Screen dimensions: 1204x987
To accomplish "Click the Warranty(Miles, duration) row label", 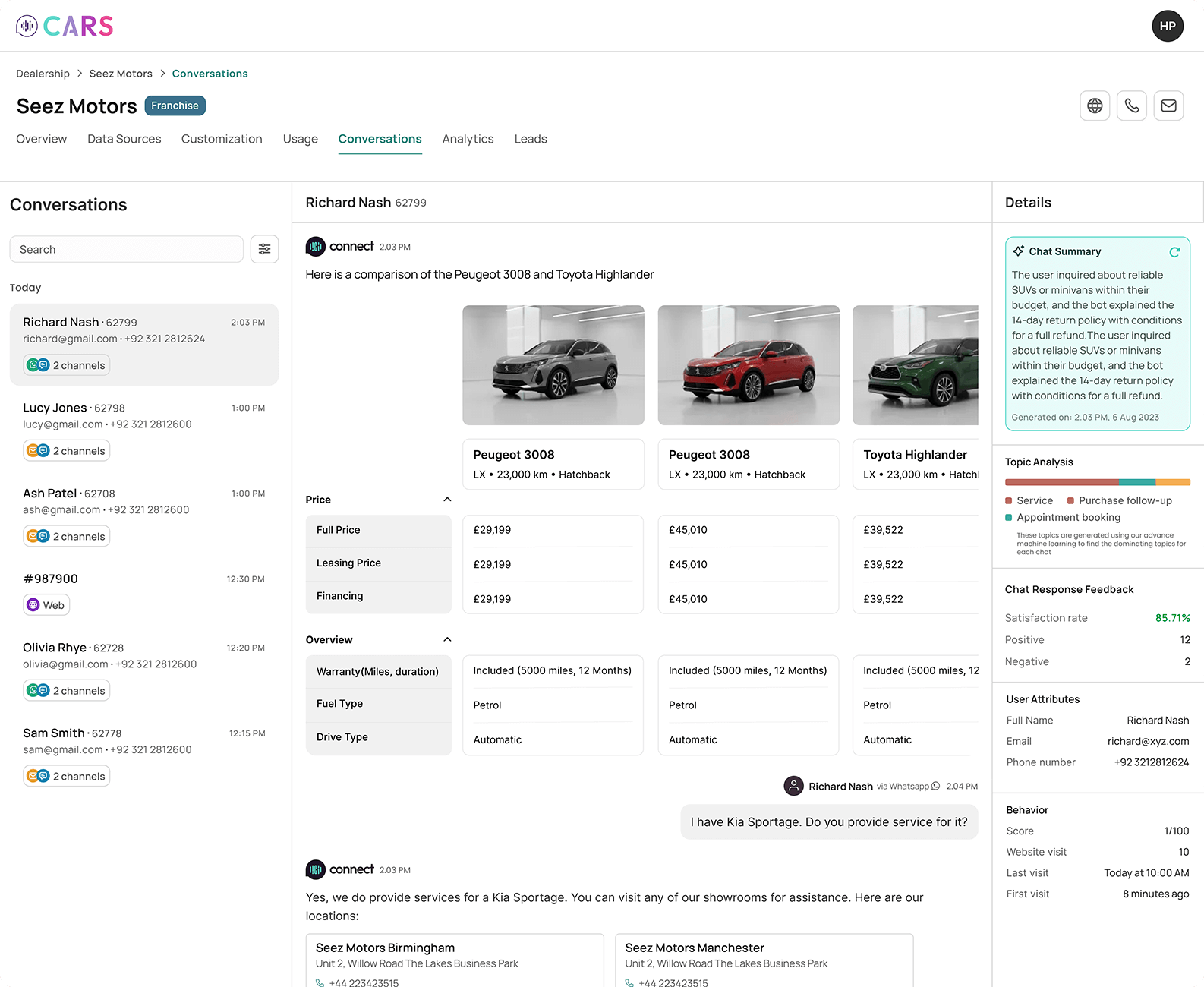I will click(378, 672).
